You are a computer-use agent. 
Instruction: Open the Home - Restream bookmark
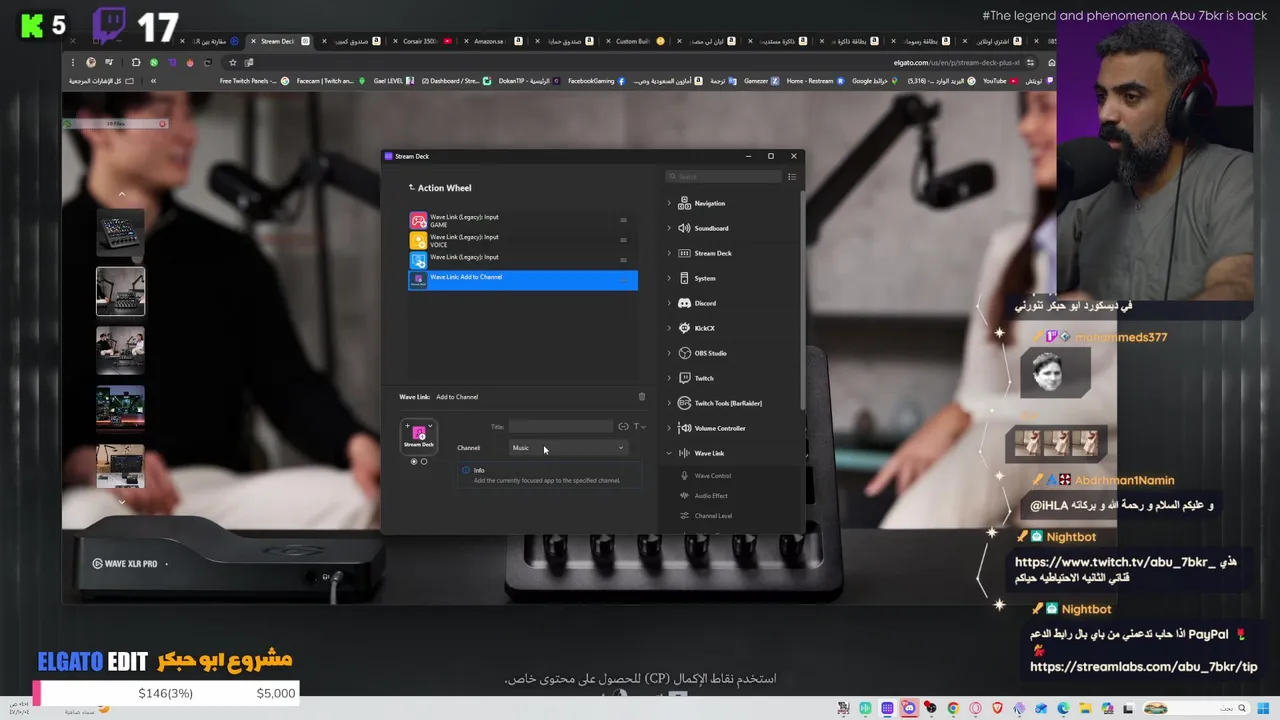point(814,81)
